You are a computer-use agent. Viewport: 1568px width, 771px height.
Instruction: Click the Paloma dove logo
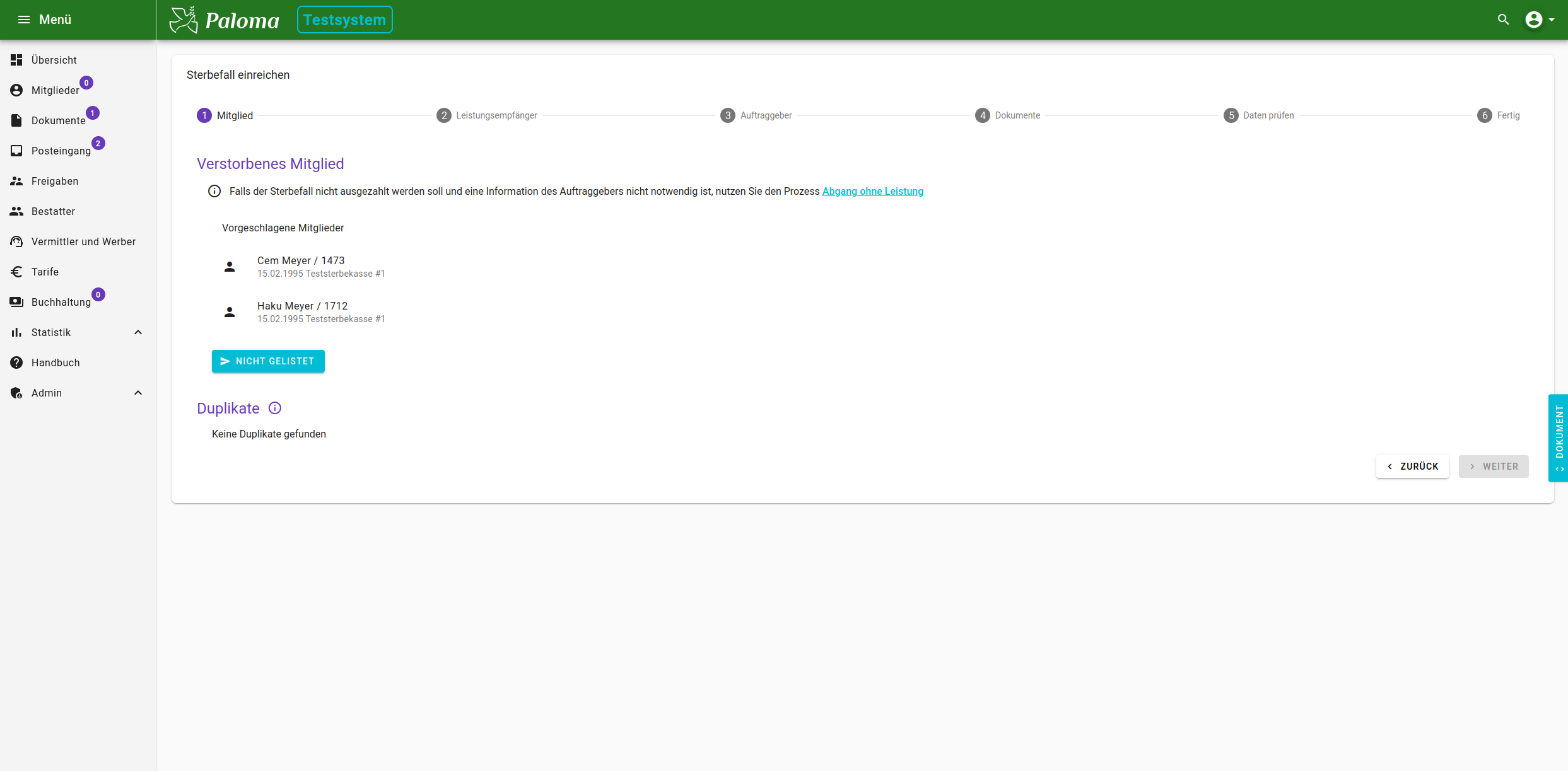(x=184, y=20)
